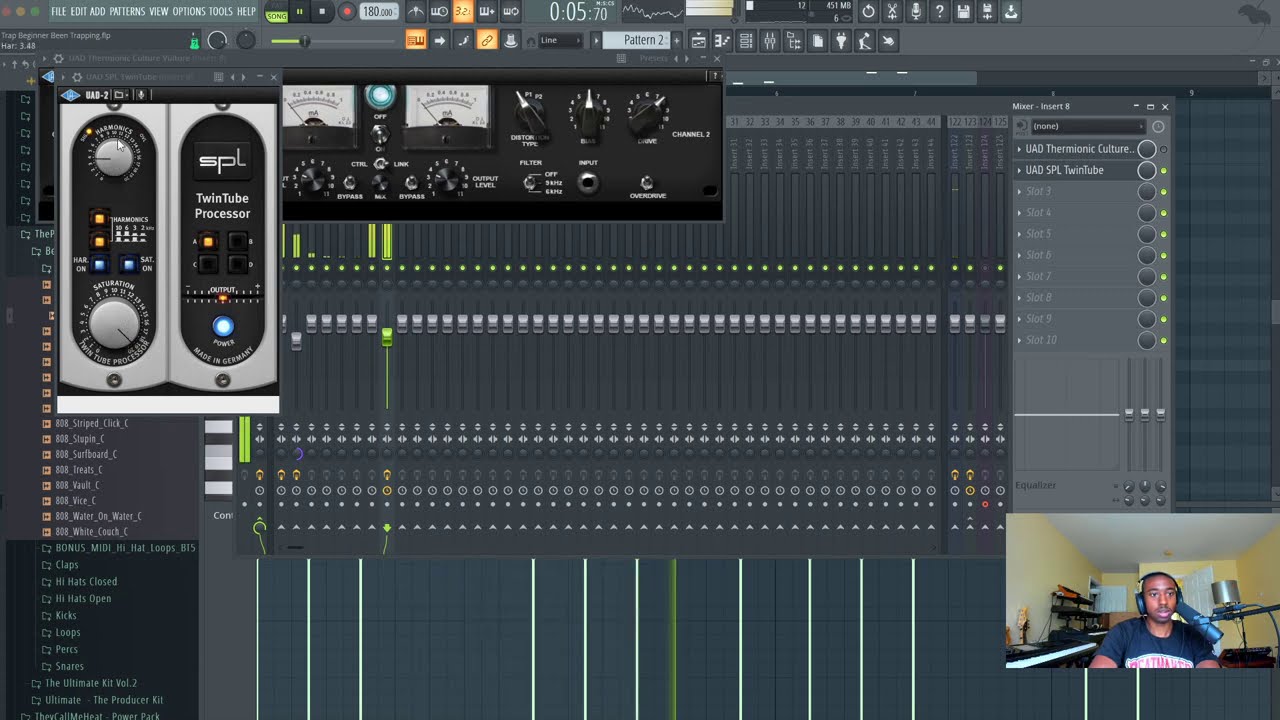This screenshot has width=1280, height=720.
Task: Stop playback with the stop button
Action: (322, 12)
